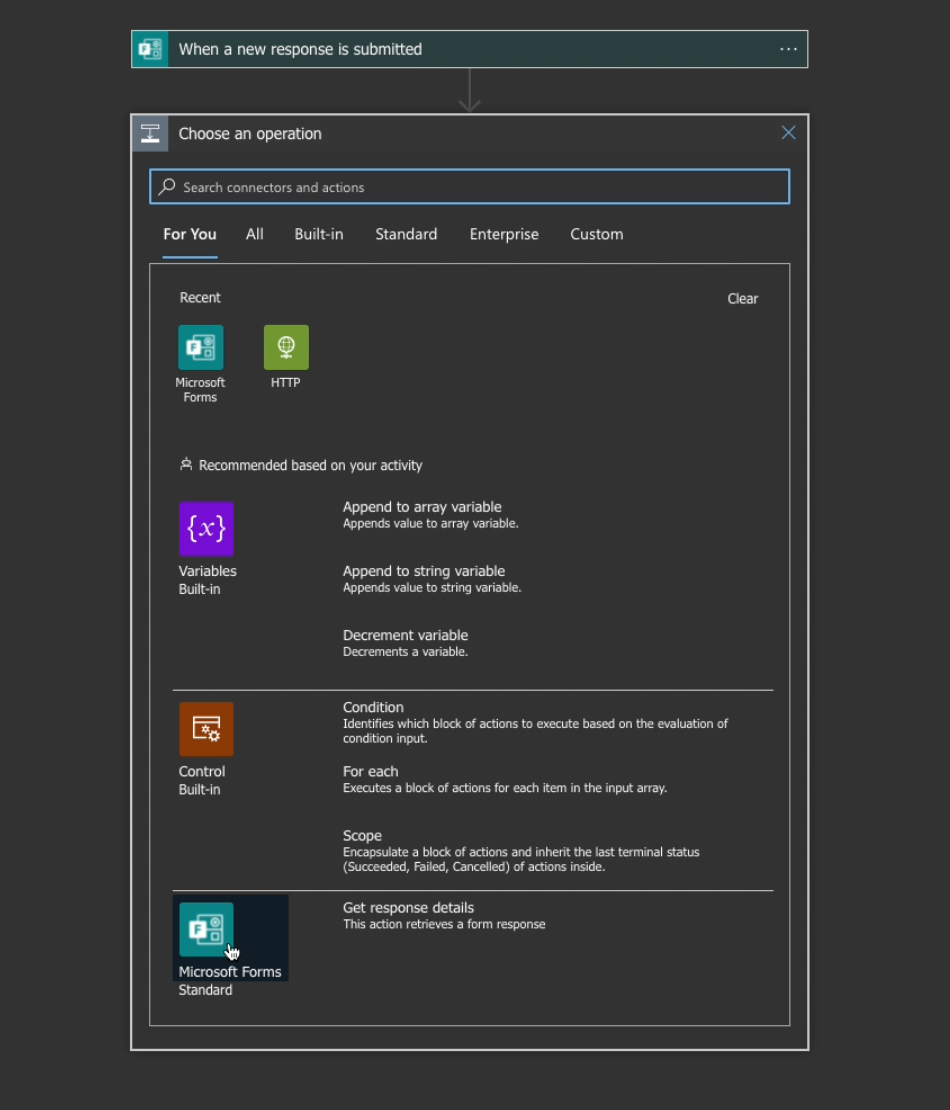
Task: Open the trigger's three-dot options menu
Action: point(788,49)
